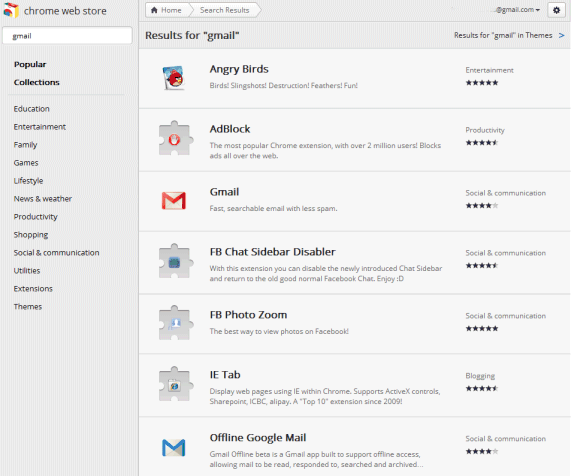Click the blue Offline Google Mail icon
Viewport: 580px width, 476px height.
pyautogui.click(x=174, y=448)
